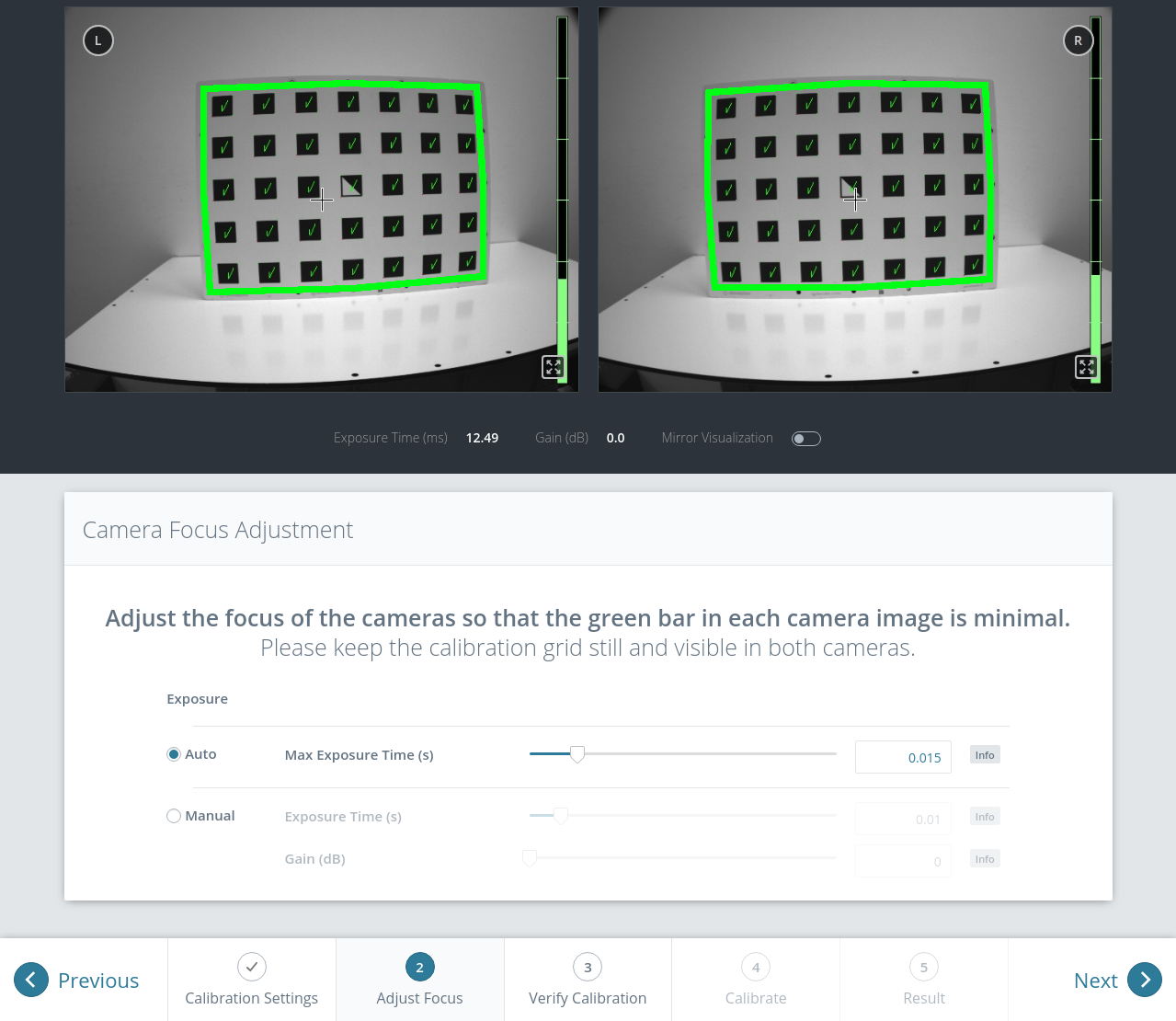Click the left camera fullscreen expand icon
Image resolution: width=1176 pixels, height=1021 pixels.
coord(553,366)
